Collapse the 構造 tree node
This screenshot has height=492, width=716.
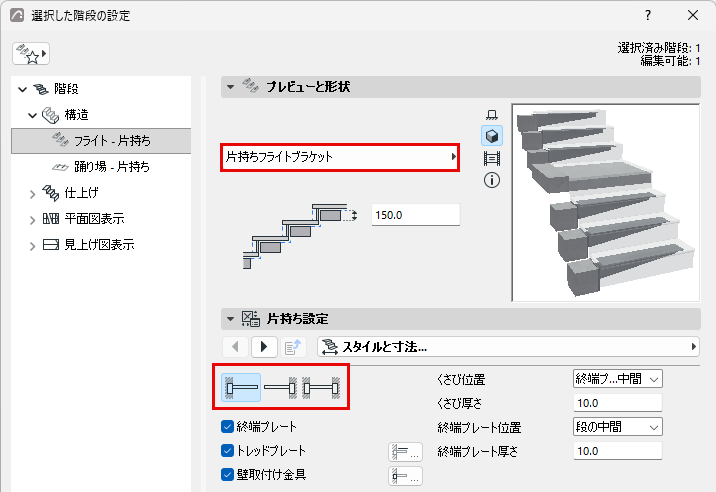[32, 115]
